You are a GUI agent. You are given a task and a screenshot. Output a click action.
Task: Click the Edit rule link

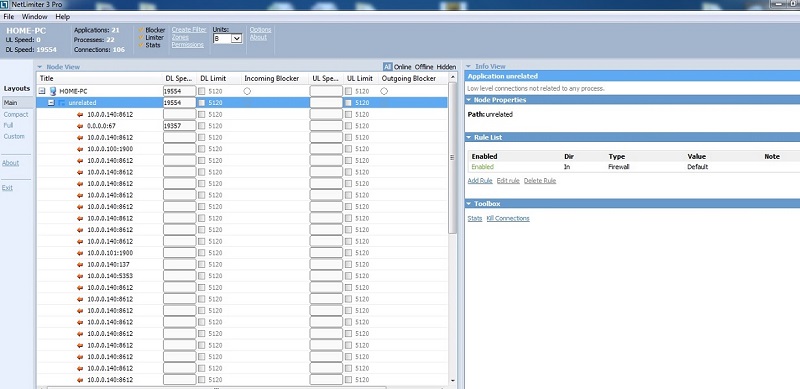(508, 181)
